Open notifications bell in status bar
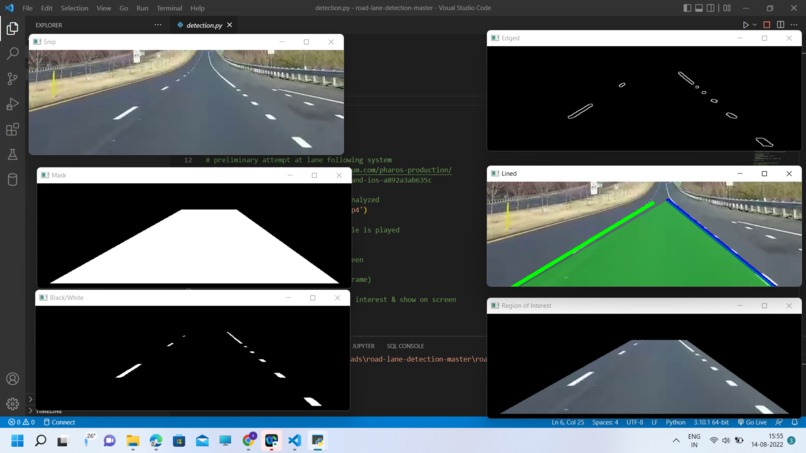The width and height of the screenshot is (806, 453). pos(795,422)
